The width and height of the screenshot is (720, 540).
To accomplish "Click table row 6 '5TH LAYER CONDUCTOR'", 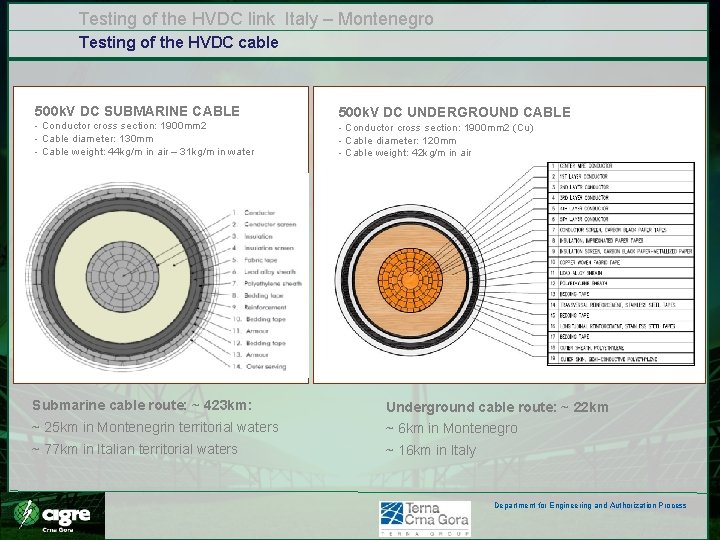I will [x=621, y=219].
